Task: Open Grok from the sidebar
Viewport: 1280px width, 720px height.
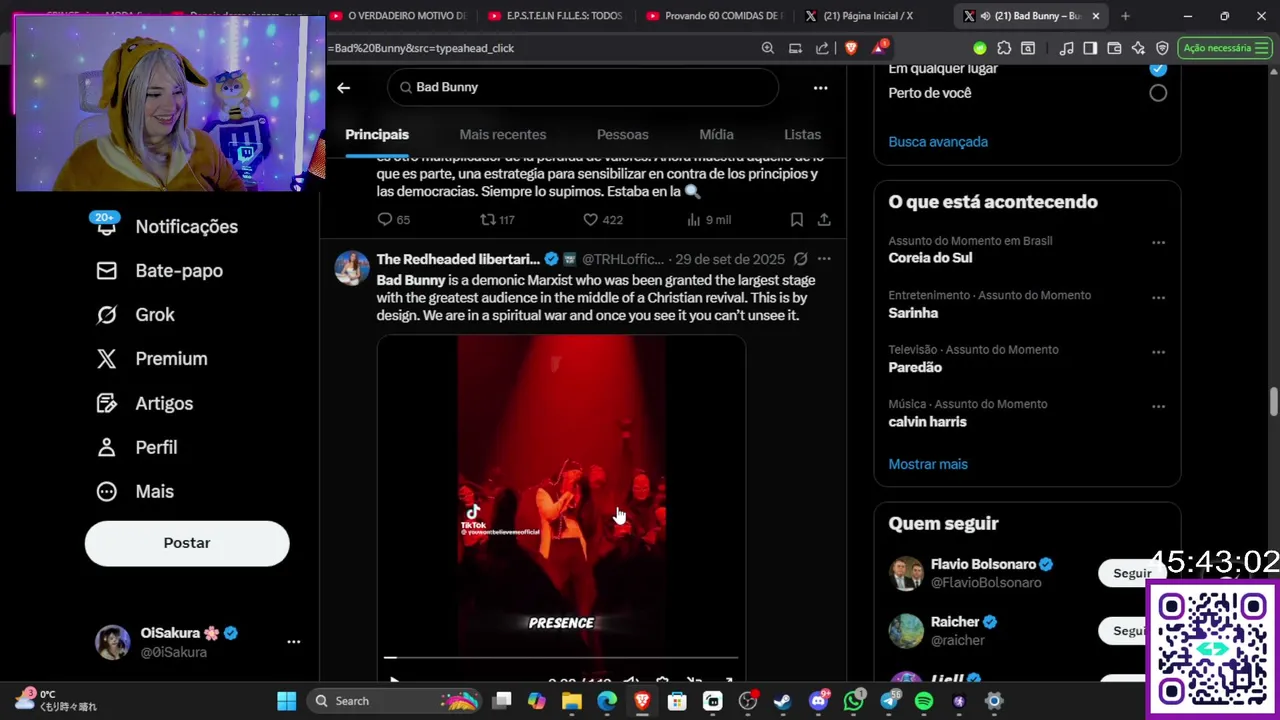Action: (x=135, y=315)
